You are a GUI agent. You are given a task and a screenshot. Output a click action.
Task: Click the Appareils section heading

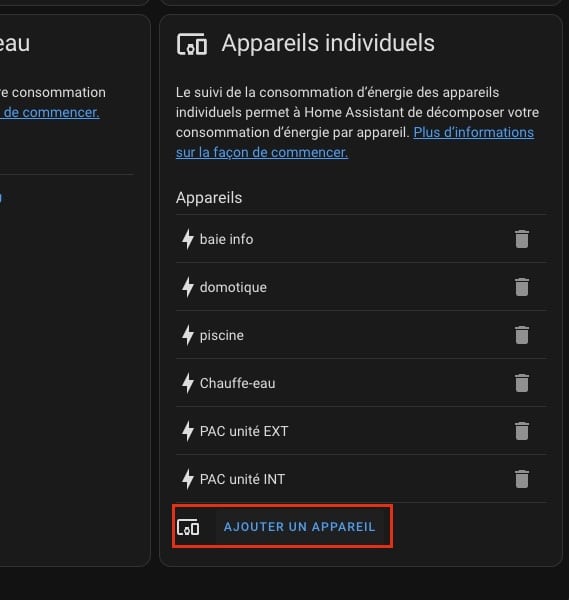click(x=209, y=198)
